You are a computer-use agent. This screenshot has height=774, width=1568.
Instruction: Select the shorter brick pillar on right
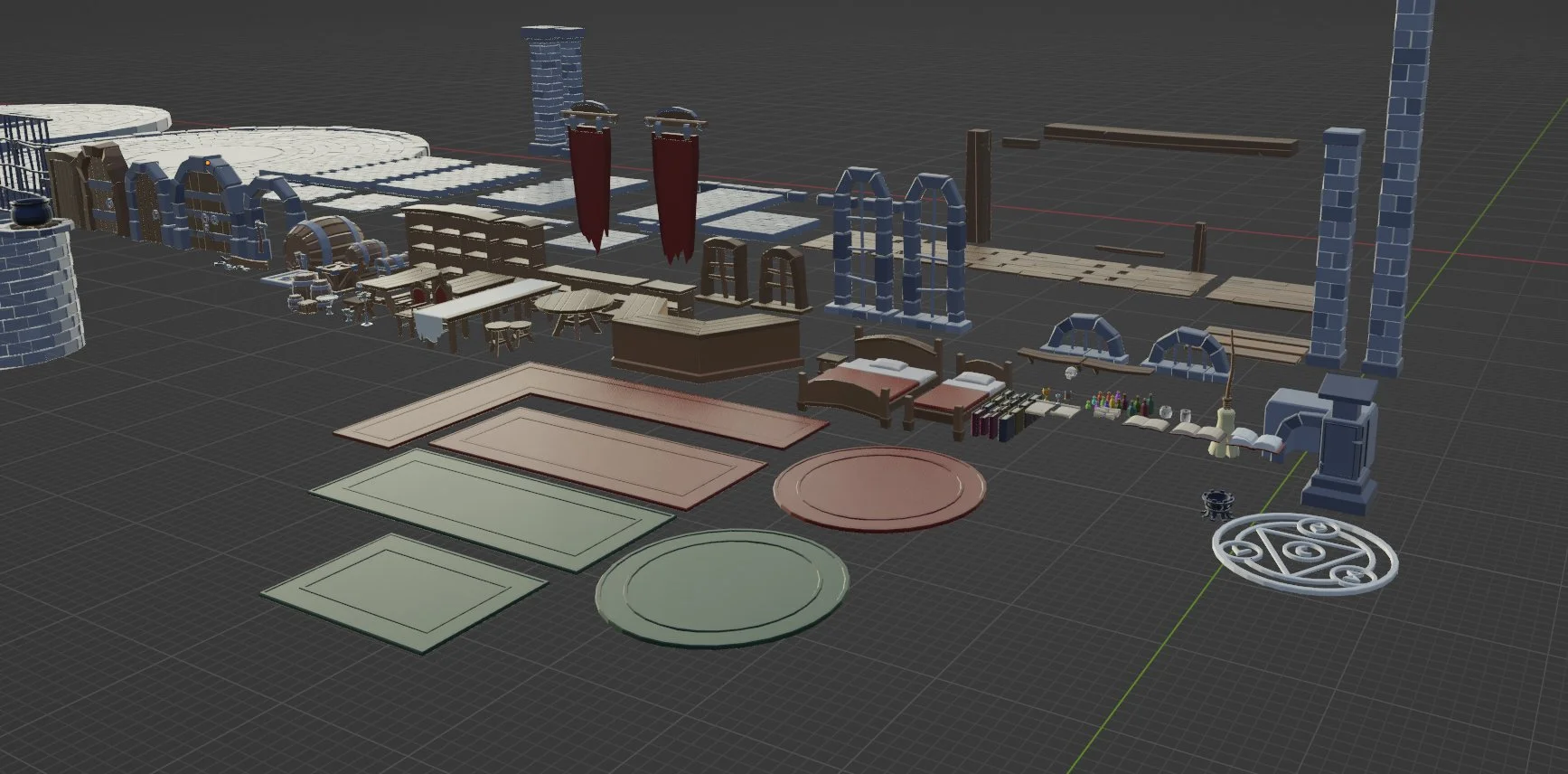pos(1338,249)
